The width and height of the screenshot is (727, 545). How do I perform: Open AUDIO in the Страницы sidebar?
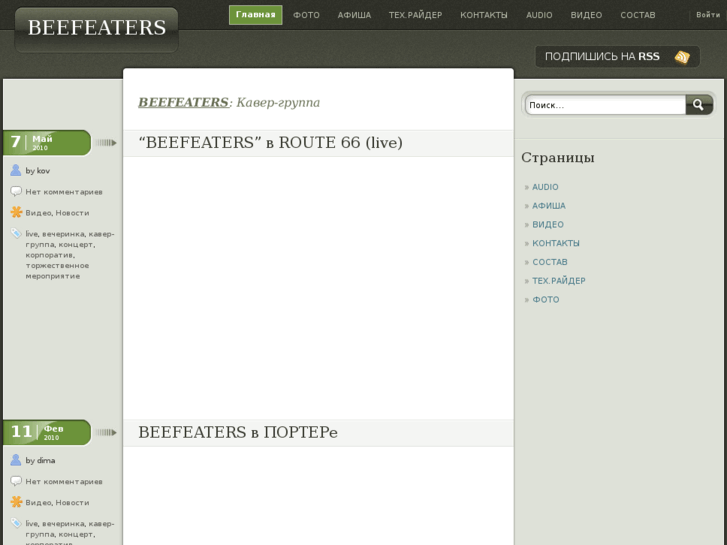tap(545, 187)
